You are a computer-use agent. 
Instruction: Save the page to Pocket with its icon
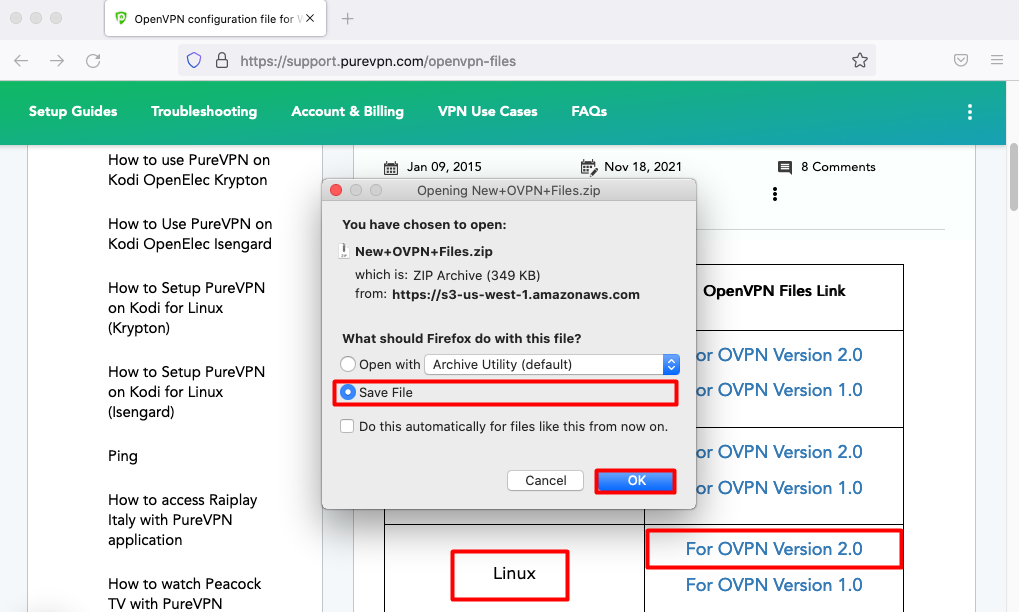[961, 60]
